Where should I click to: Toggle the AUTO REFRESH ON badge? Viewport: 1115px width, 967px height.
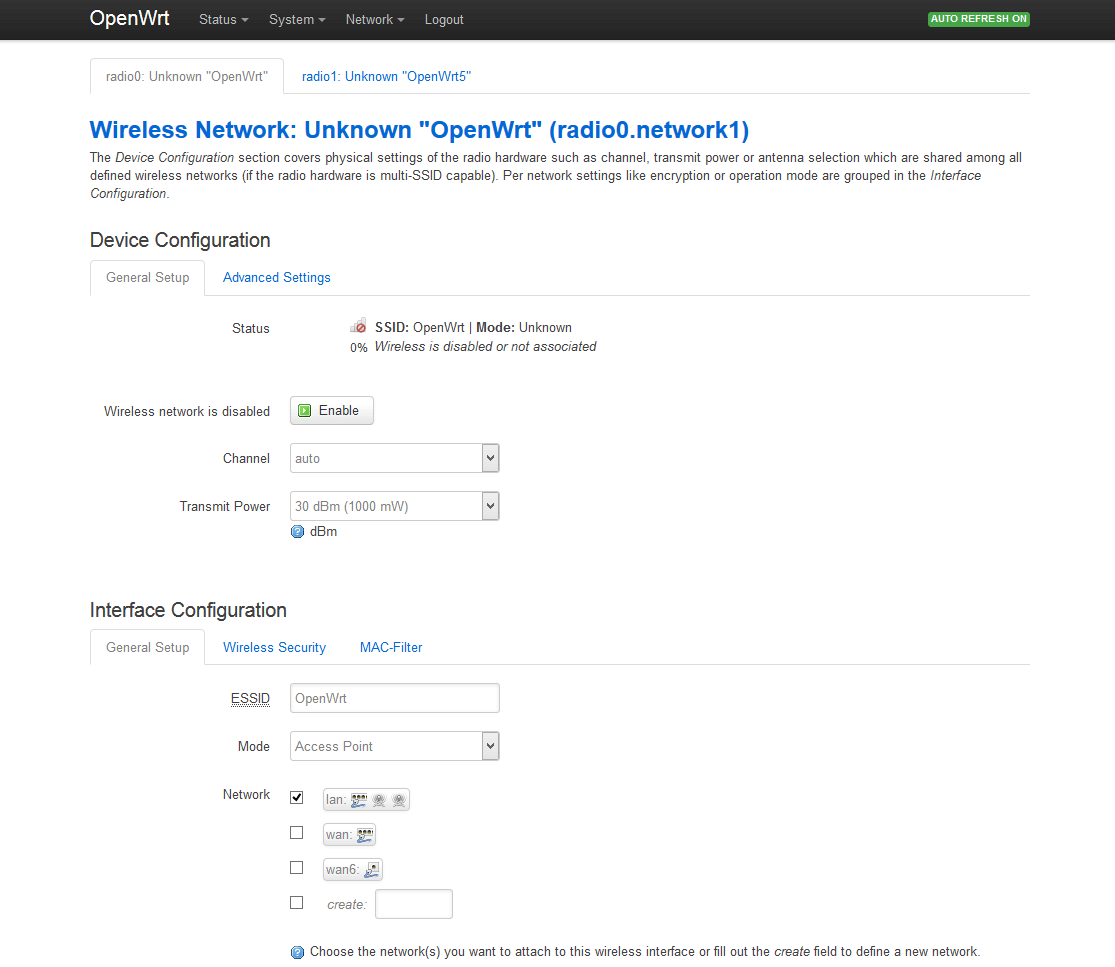pos(978,19)
